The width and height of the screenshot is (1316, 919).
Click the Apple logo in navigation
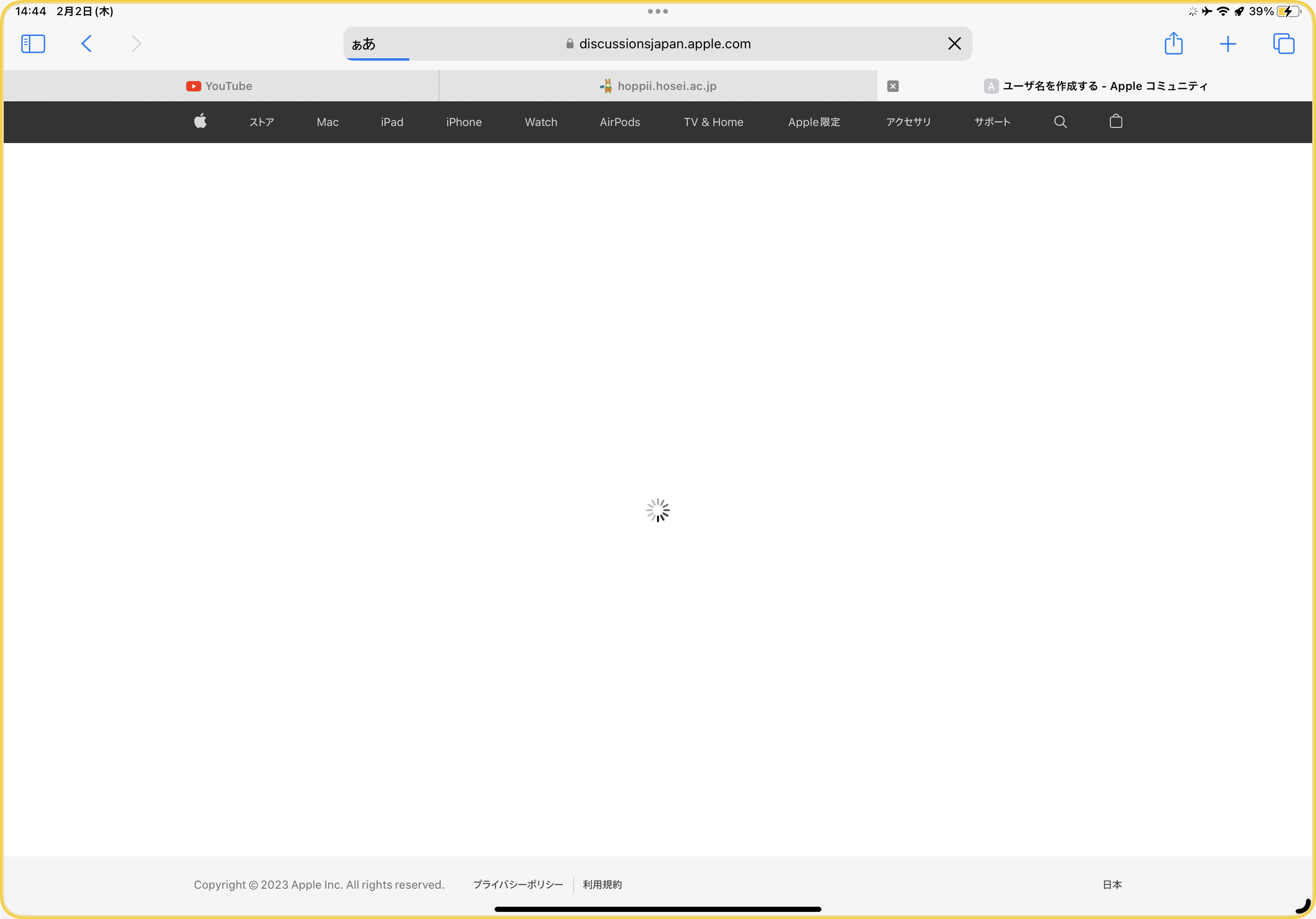click(200, 122)
